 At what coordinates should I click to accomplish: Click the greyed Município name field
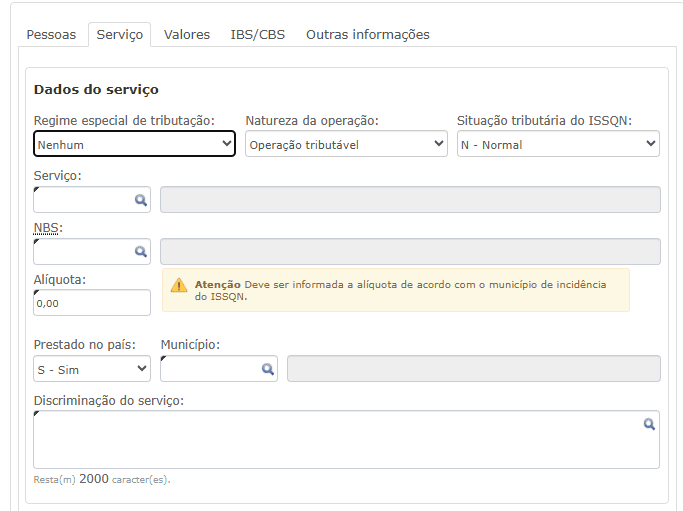[474, 369]
